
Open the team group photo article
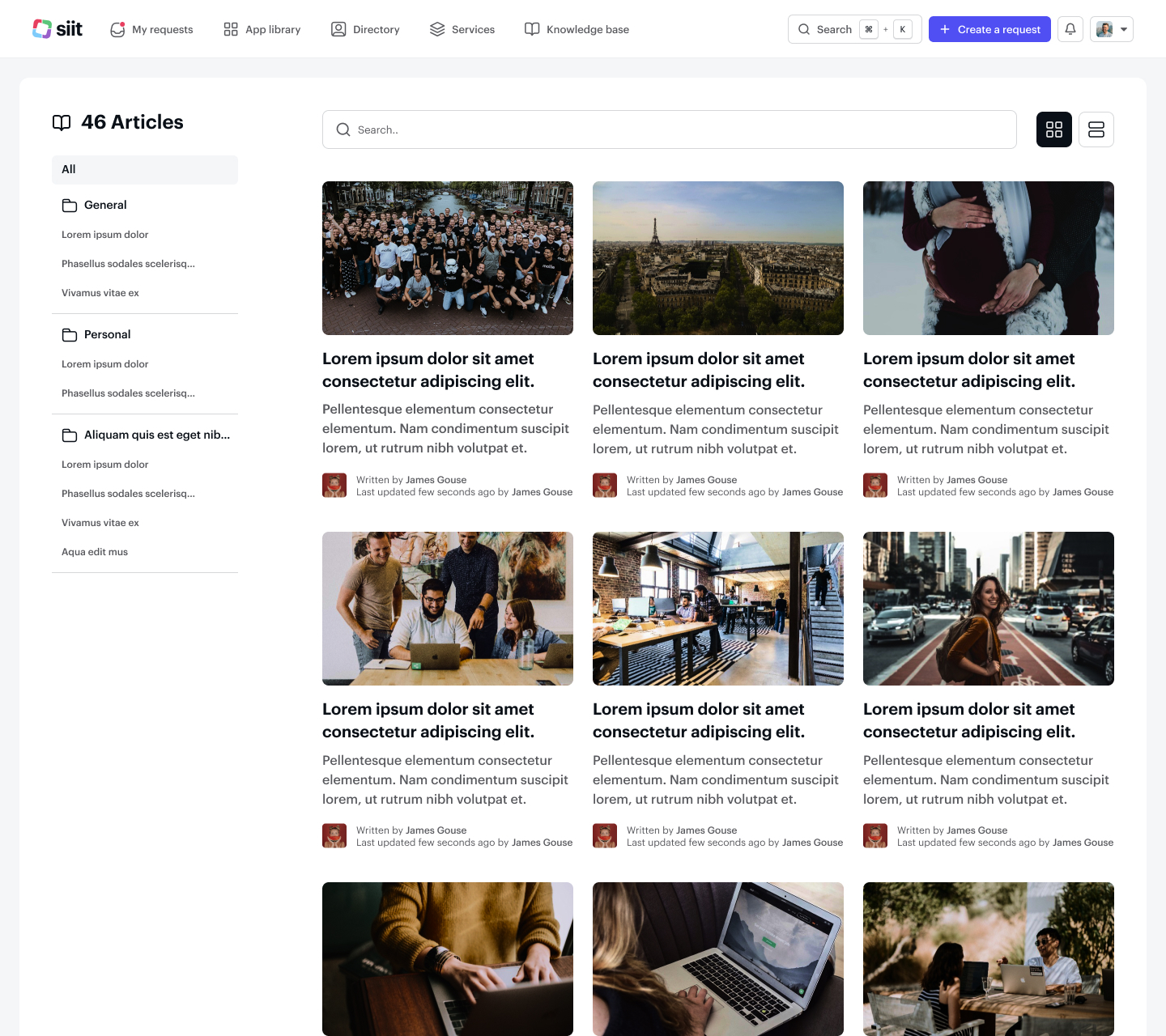(447, 258)
